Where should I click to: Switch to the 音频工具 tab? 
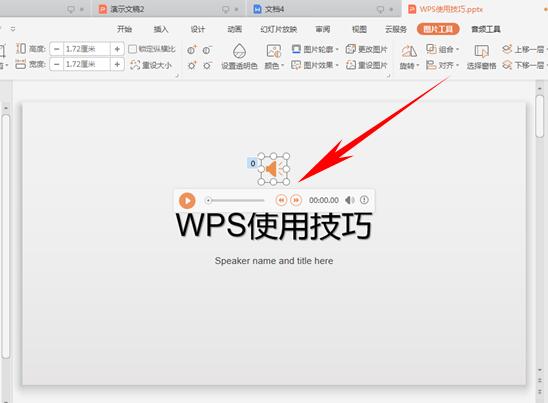486,29
